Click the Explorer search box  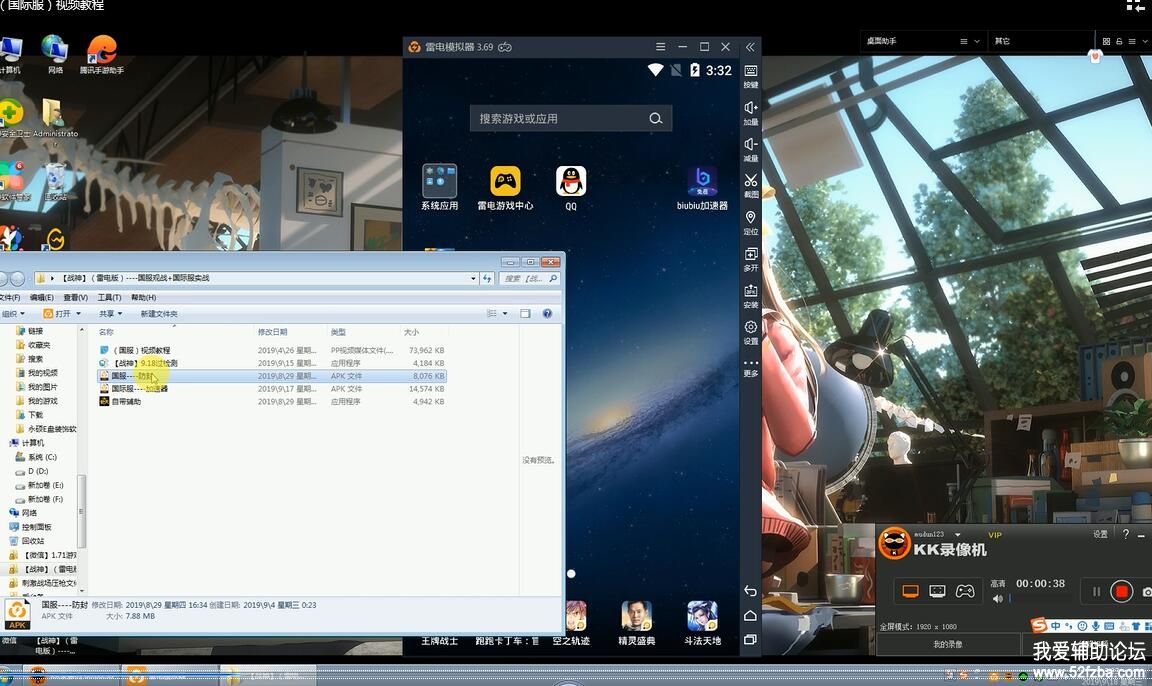point(530,278)
